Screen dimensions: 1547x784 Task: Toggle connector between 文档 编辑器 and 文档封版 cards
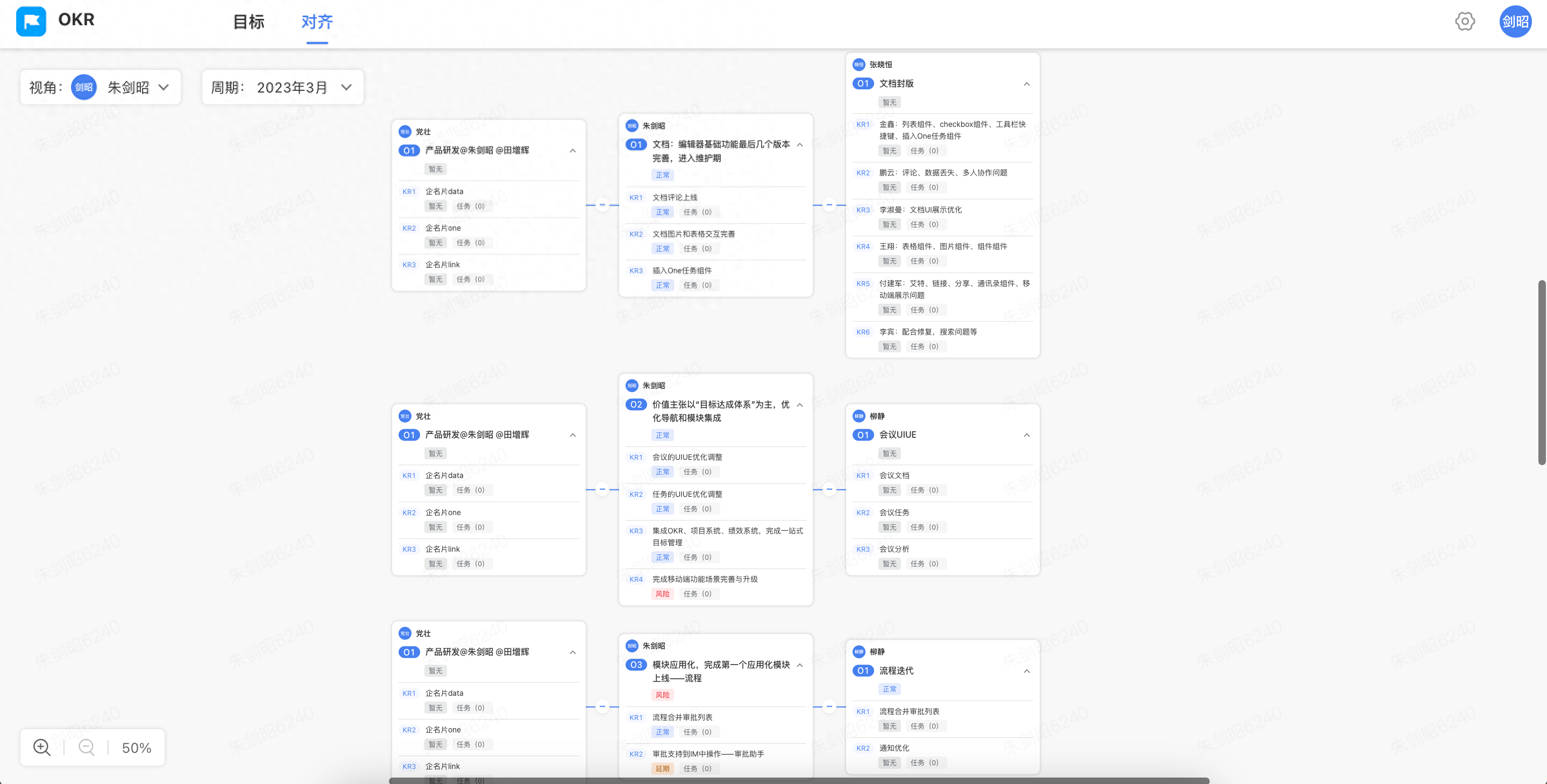click(x=829, y=205)
